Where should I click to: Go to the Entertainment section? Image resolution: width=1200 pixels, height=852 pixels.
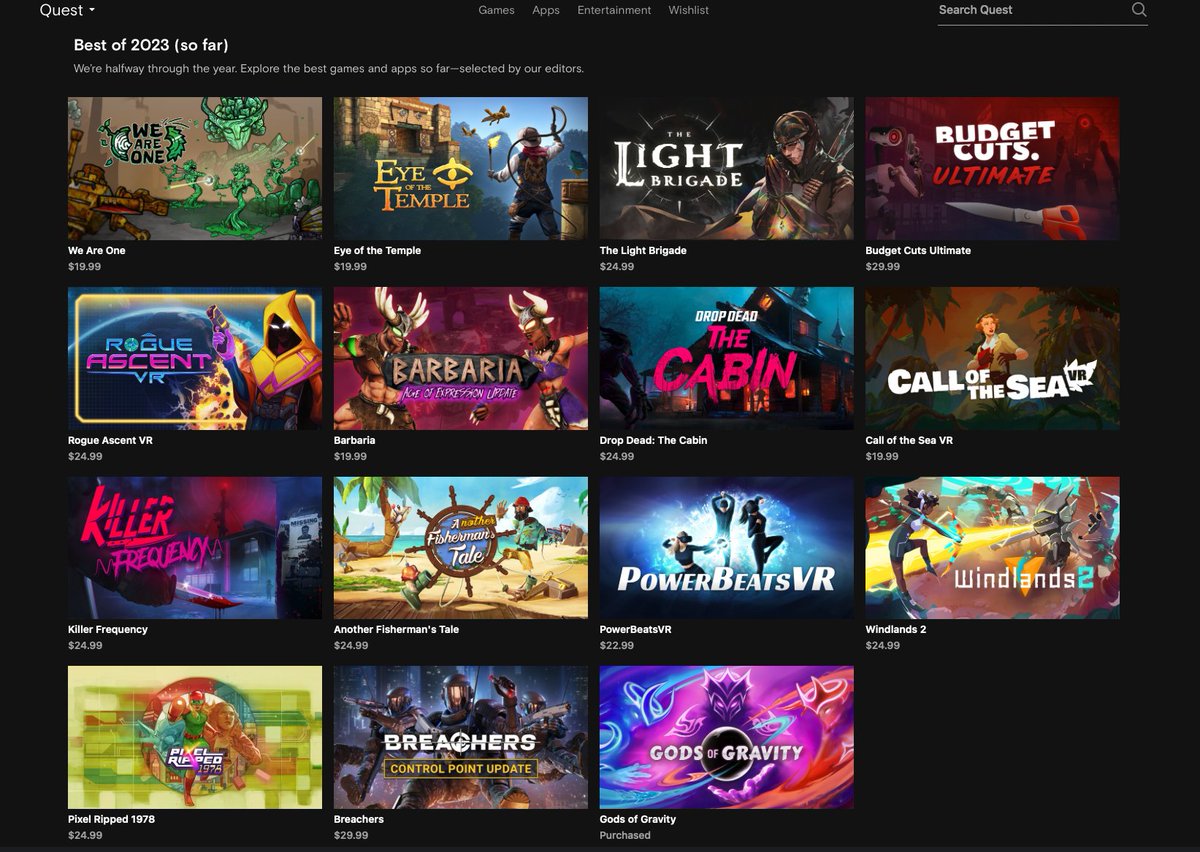coord(613,9)
